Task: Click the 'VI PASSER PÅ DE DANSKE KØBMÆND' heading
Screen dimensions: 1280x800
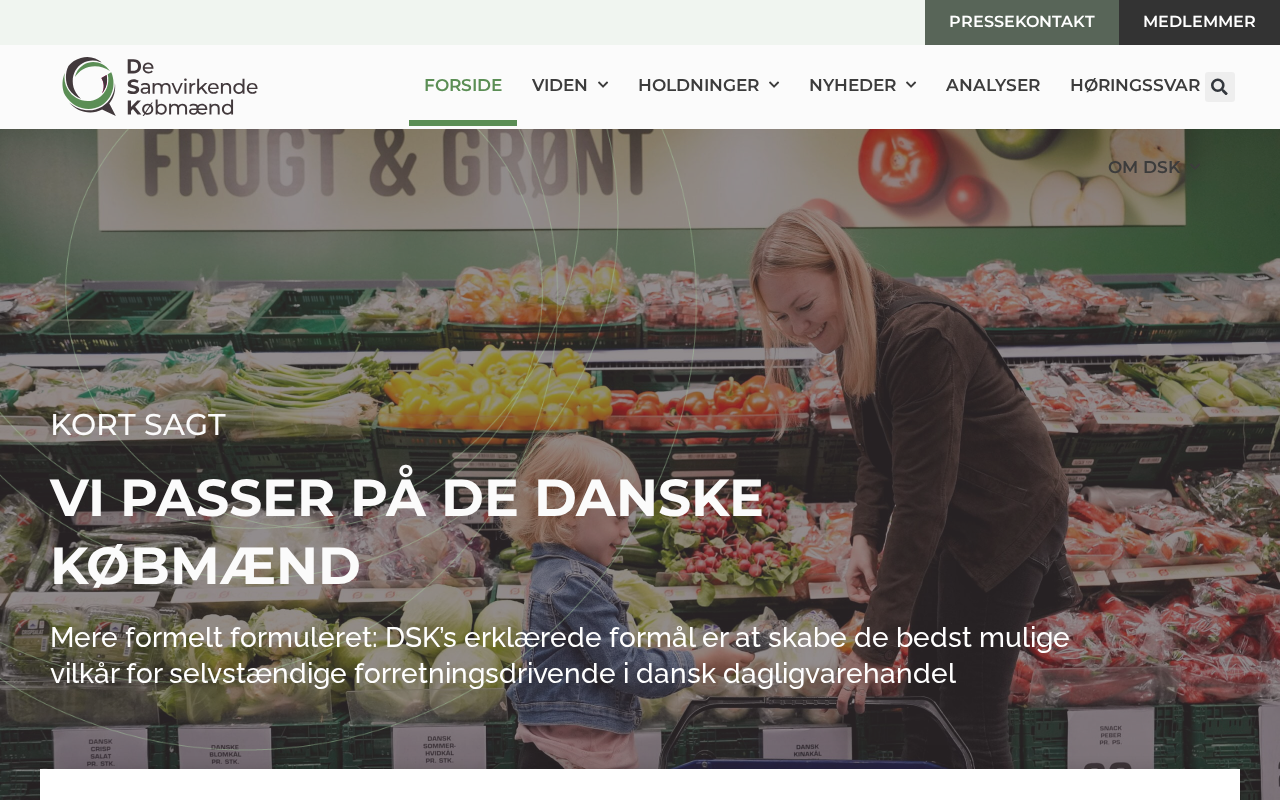Action: tap(407, 531)
